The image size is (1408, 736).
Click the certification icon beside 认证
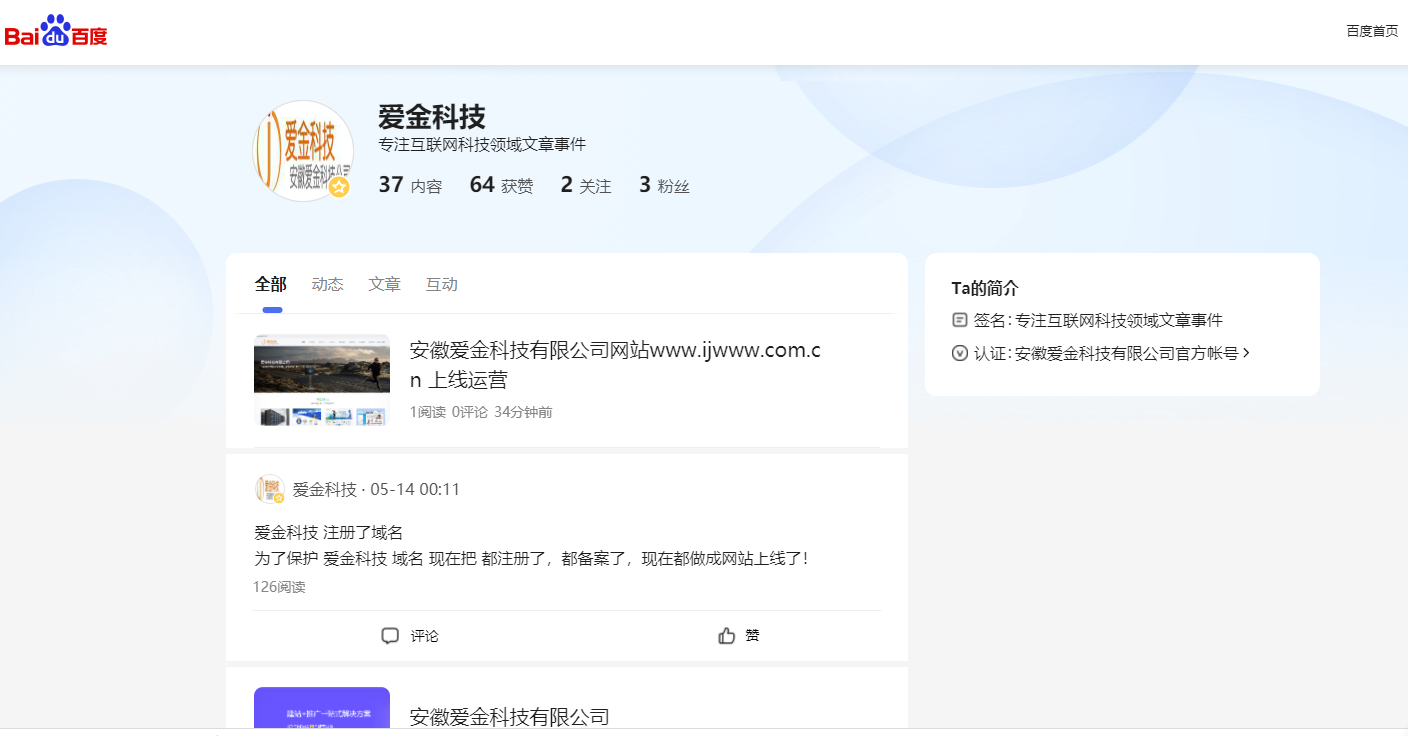click(960, 353)
